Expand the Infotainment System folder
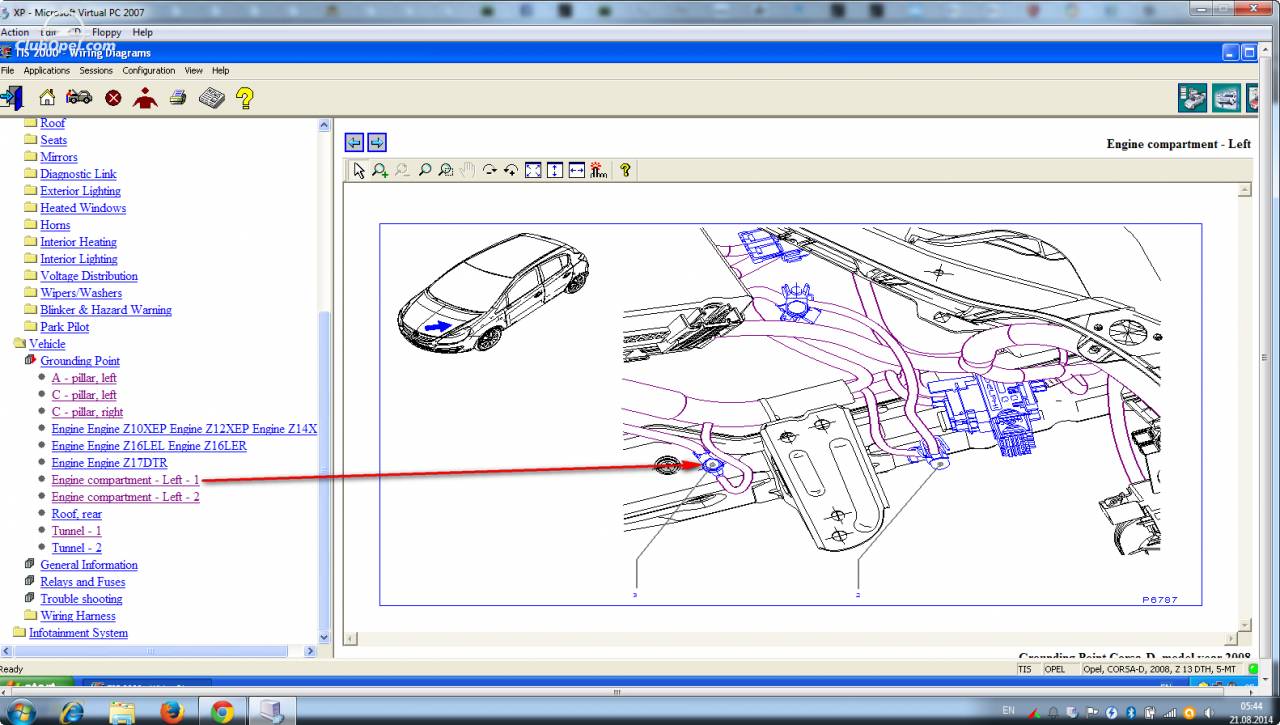The image size is (1280, 725). point(19,633)
